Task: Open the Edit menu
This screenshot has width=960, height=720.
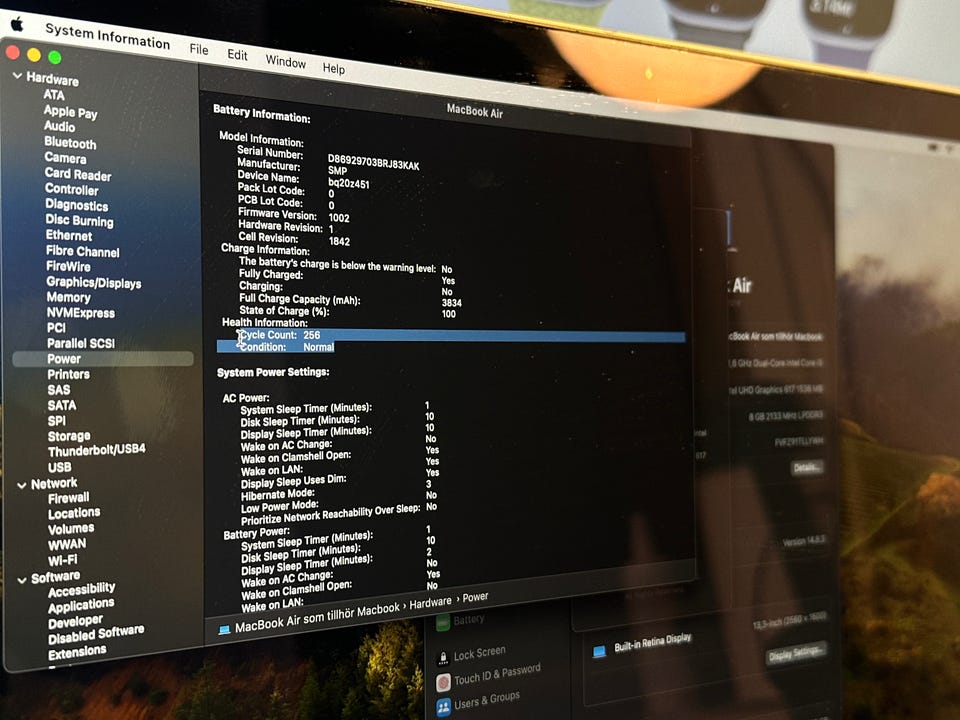Action: coord(237,54)
